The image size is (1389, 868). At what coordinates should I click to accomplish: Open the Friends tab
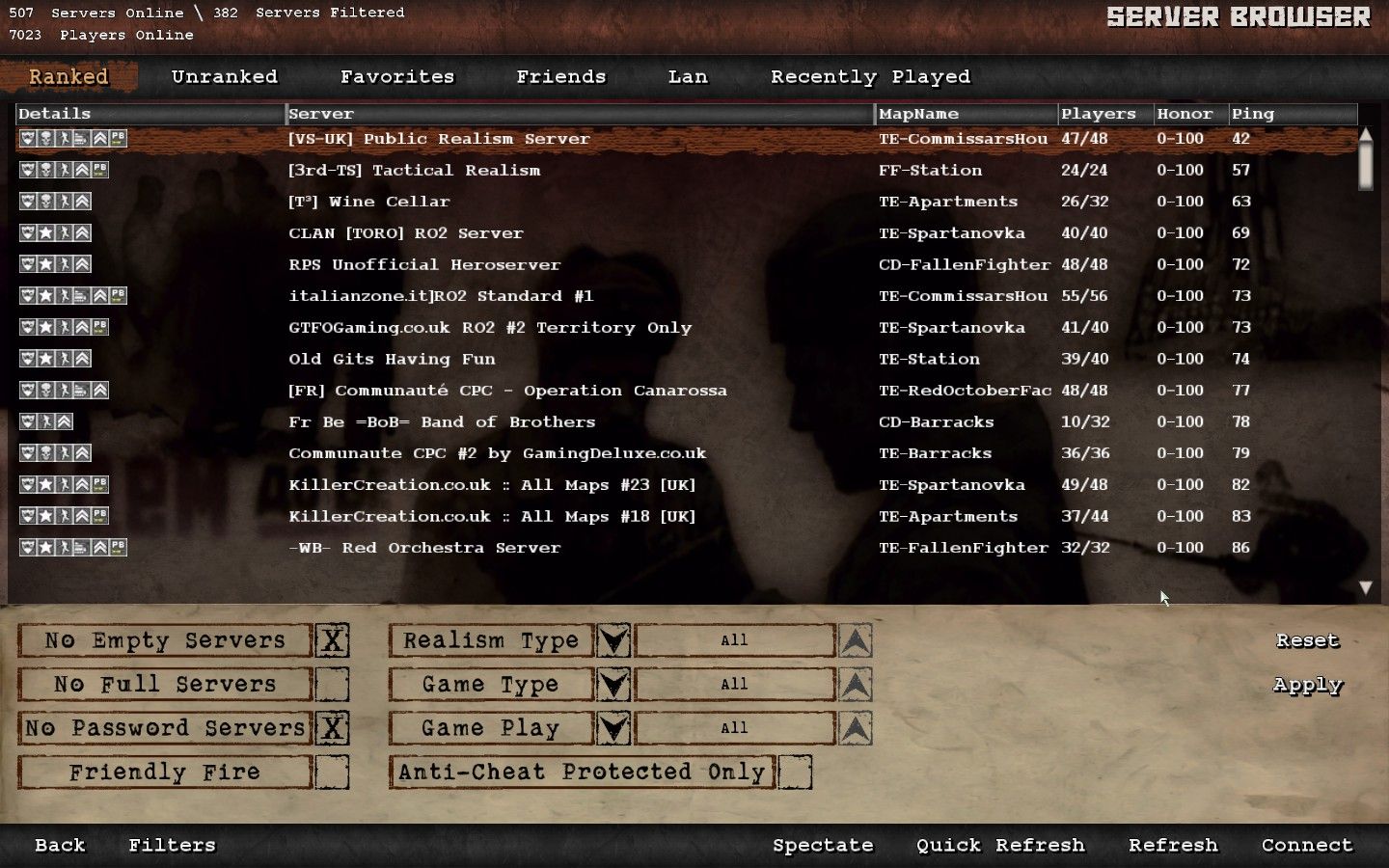point(561,77)
